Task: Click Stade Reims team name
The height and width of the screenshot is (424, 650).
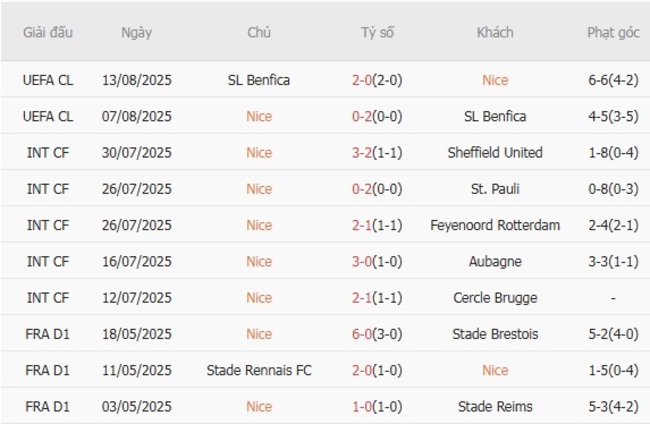Action: point(495,406)
